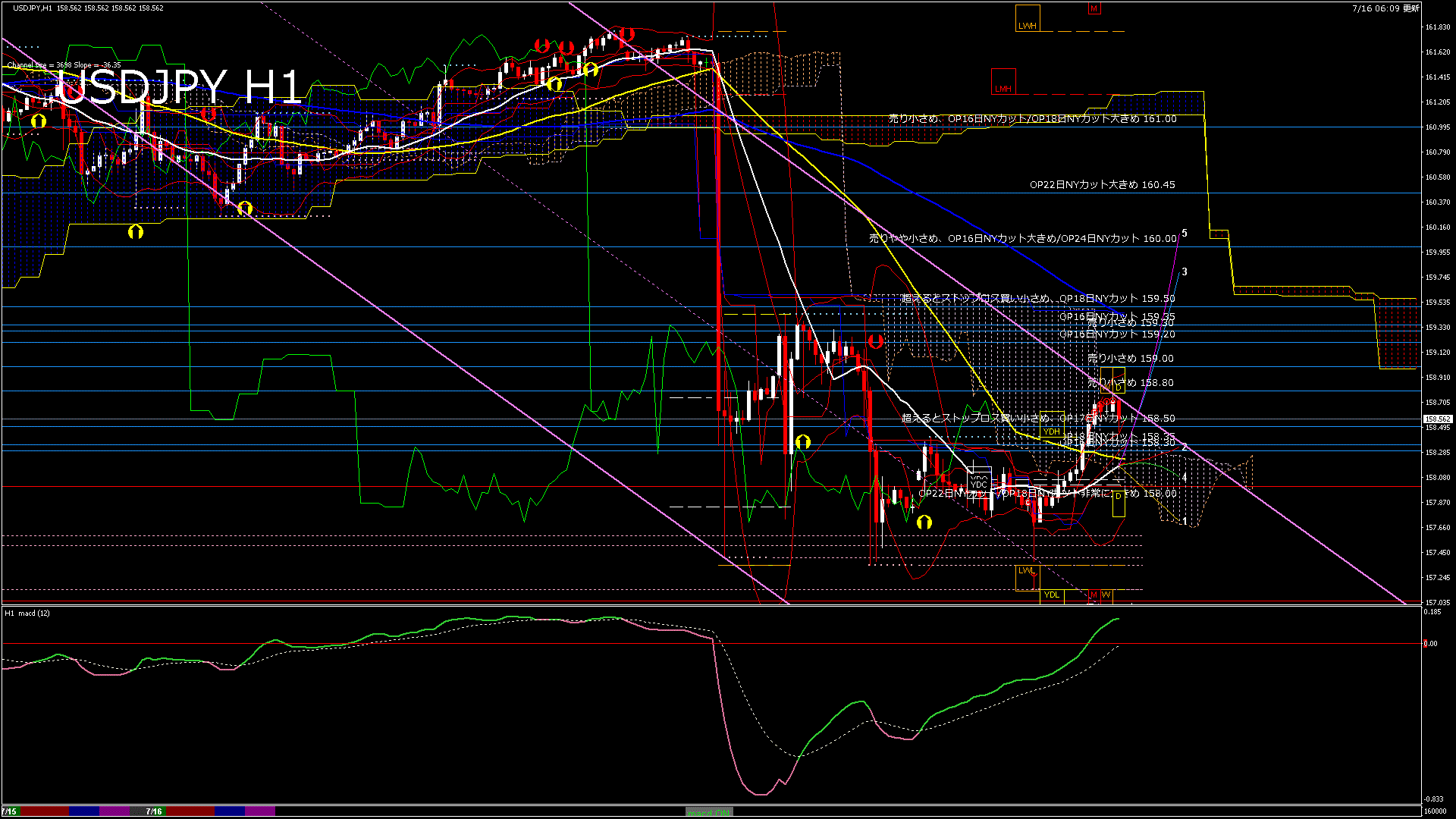Image resolution: width=1456 pixels, height=819 pixels.
Task: Click the 160.995 price axis value
Action: 1438,127
